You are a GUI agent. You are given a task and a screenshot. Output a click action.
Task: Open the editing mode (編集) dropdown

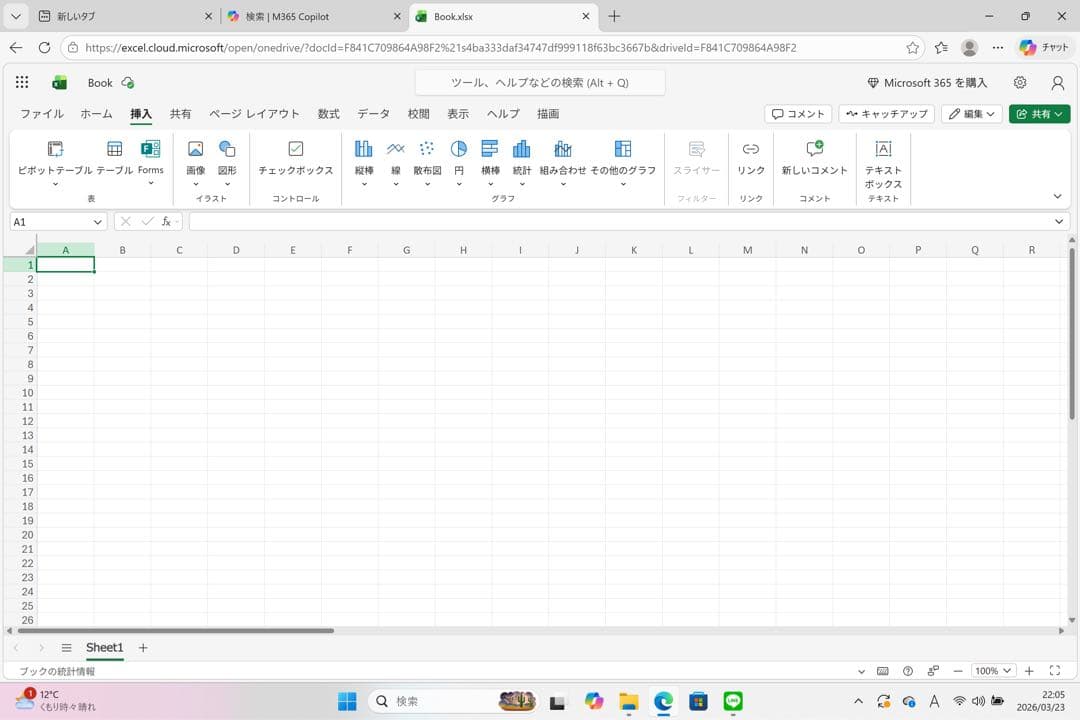tap(971, 114)
